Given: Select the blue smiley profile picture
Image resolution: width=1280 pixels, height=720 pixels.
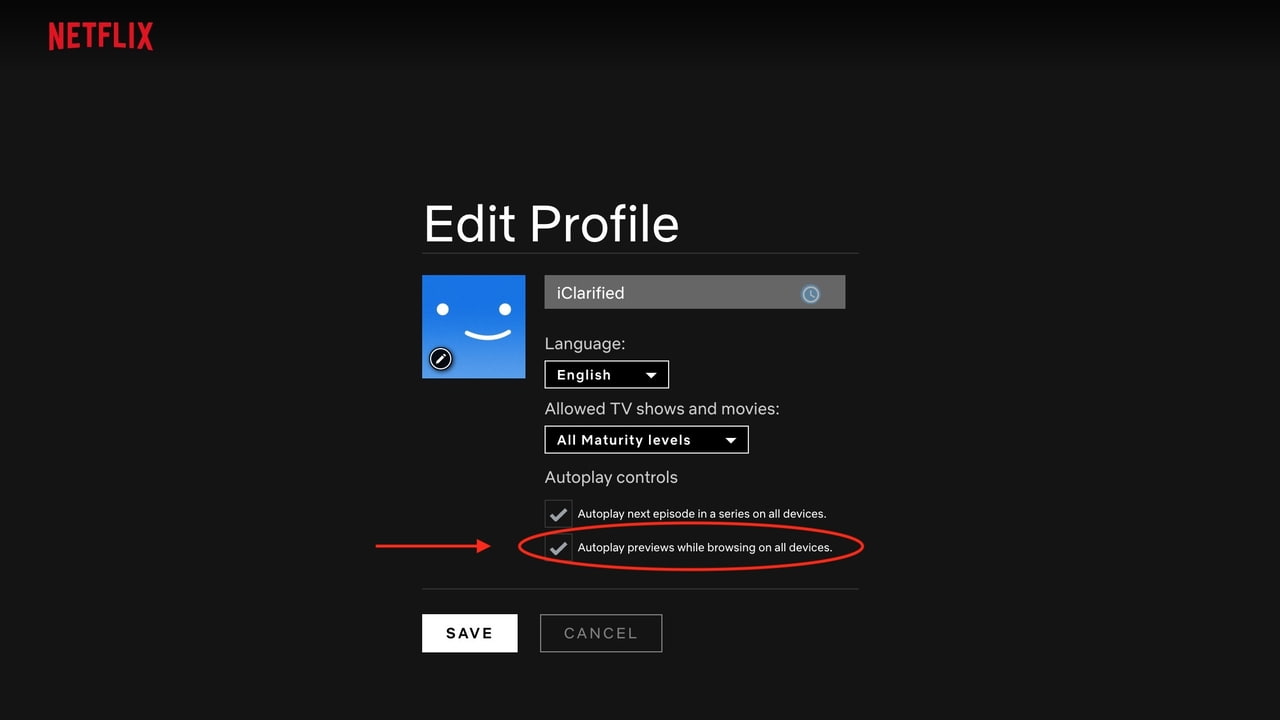Looking at the screenshot, I should [474, 327].
